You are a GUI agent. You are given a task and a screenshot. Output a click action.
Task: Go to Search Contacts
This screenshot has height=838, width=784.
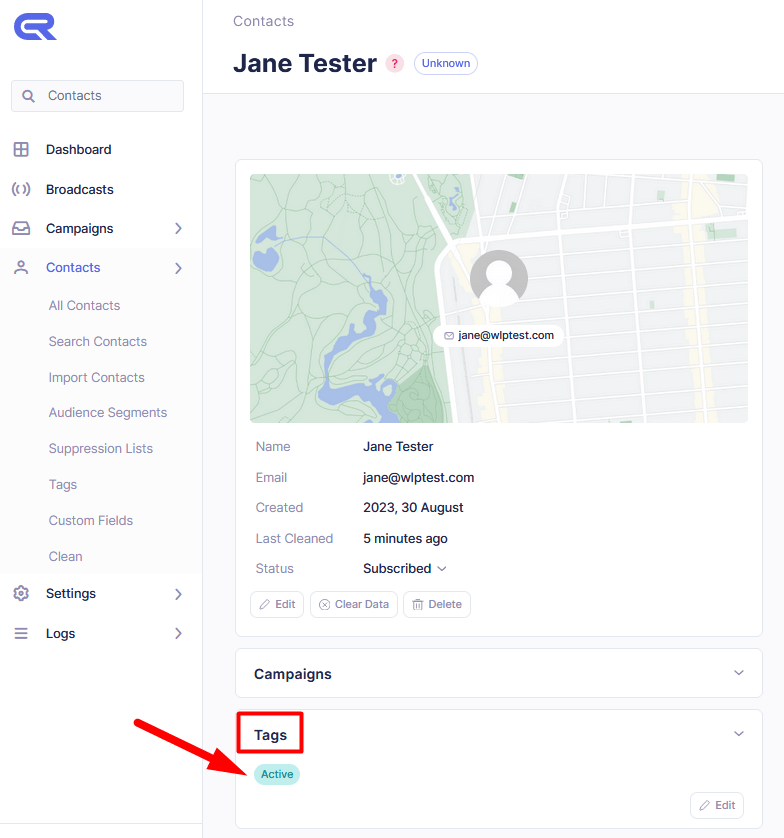pyautogui.click(x=98, y=342)
